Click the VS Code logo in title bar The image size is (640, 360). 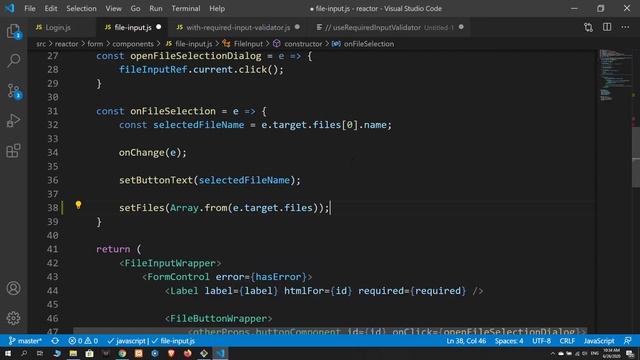(x=10, y=8)
